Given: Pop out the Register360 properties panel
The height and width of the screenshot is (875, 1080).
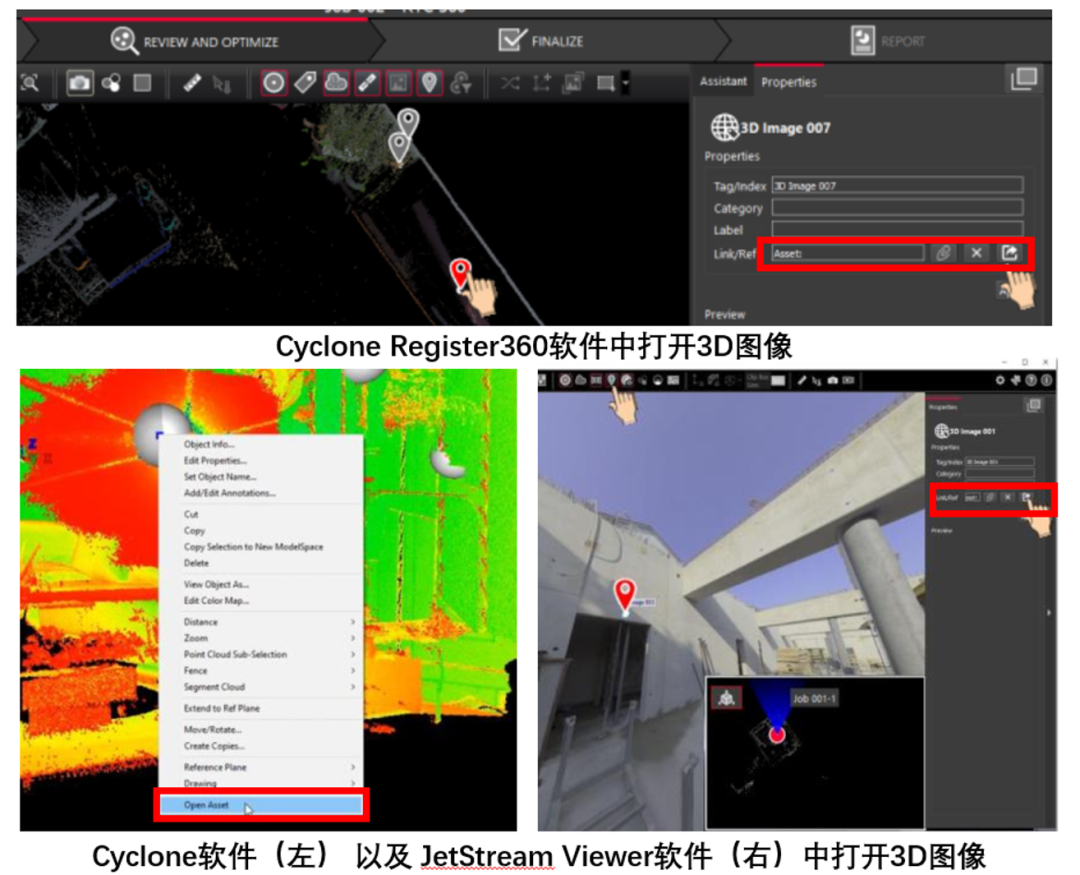Looking at the screenshot, I should pos(1024,79).
